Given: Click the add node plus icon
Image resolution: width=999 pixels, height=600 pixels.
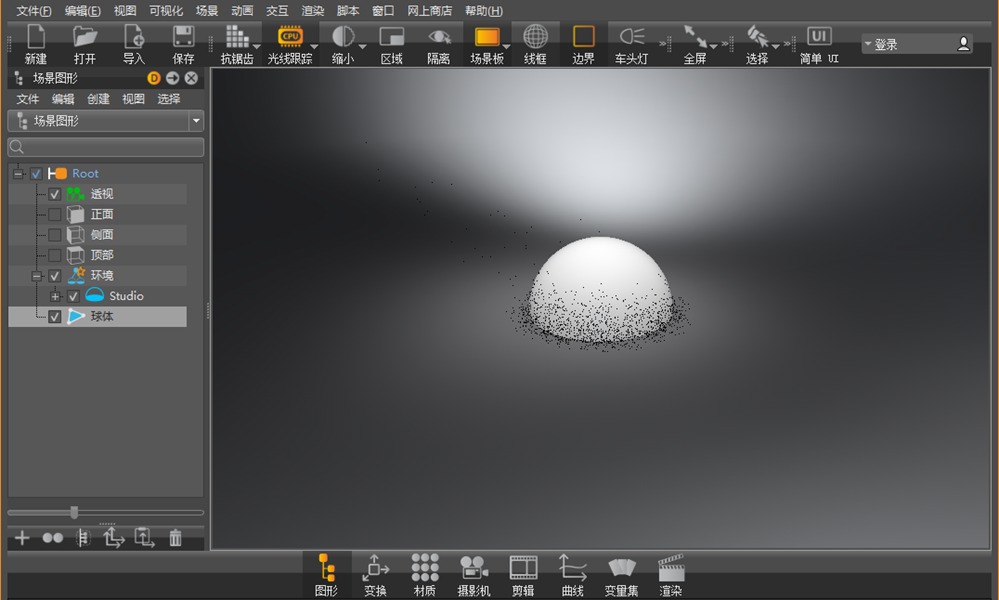Looking at the screenshot, I should pos(22,538).
